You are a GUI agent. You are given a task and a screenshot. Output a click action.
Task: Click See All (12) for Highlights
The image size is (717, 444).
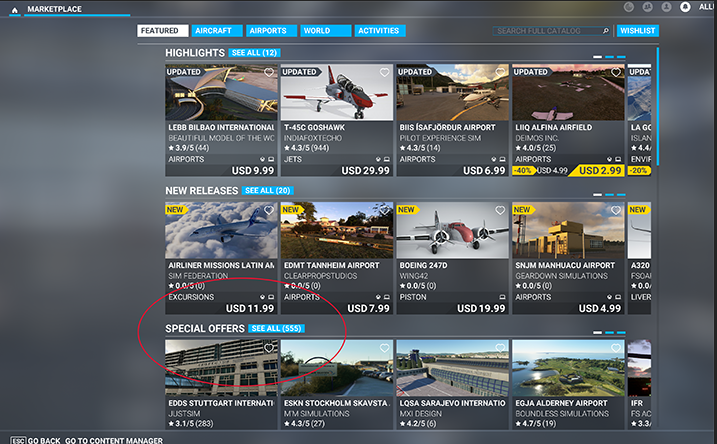254,53
